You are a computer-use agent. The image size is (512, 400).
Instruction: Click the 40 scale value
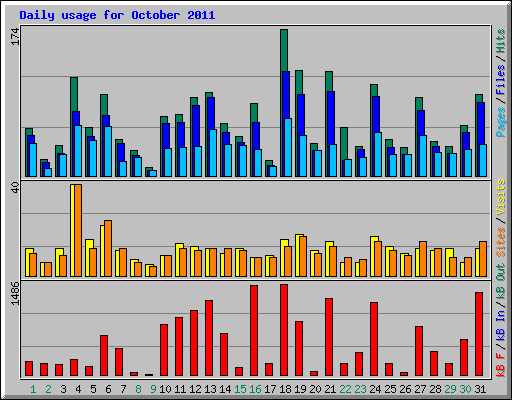click(15, 187)
